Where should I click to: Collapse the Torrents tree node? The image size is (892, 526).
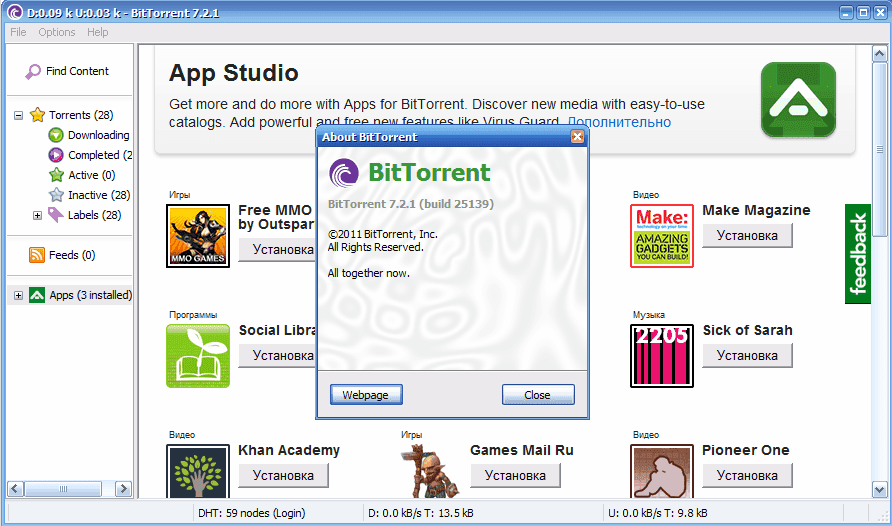pyautogui.click(x=18, y=115)
